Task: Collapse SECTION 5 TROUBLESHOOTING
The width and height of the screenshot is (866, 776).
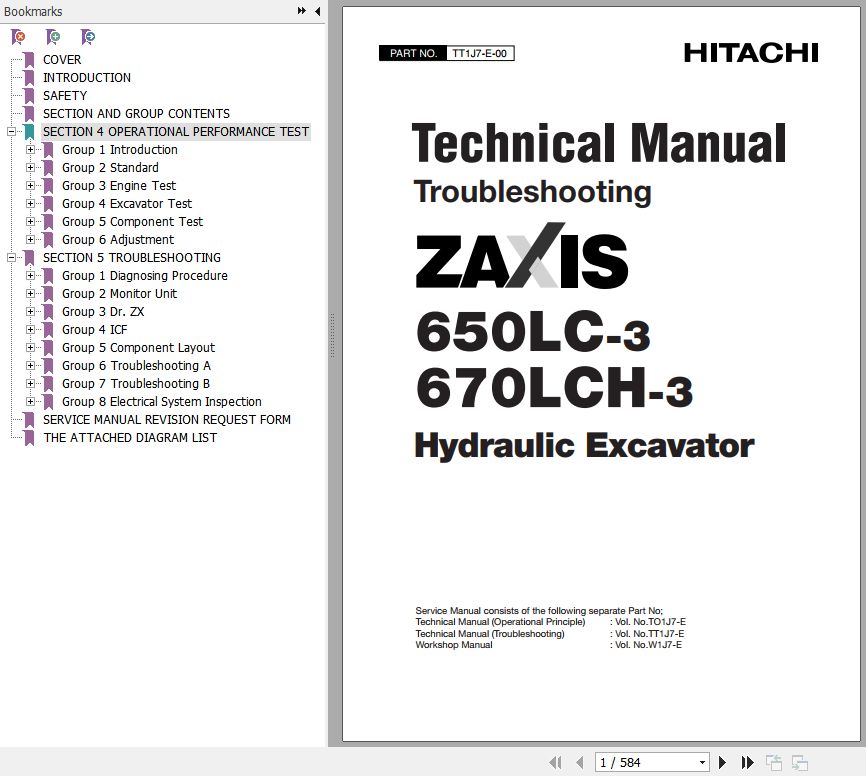Action: tap(11, 257)
